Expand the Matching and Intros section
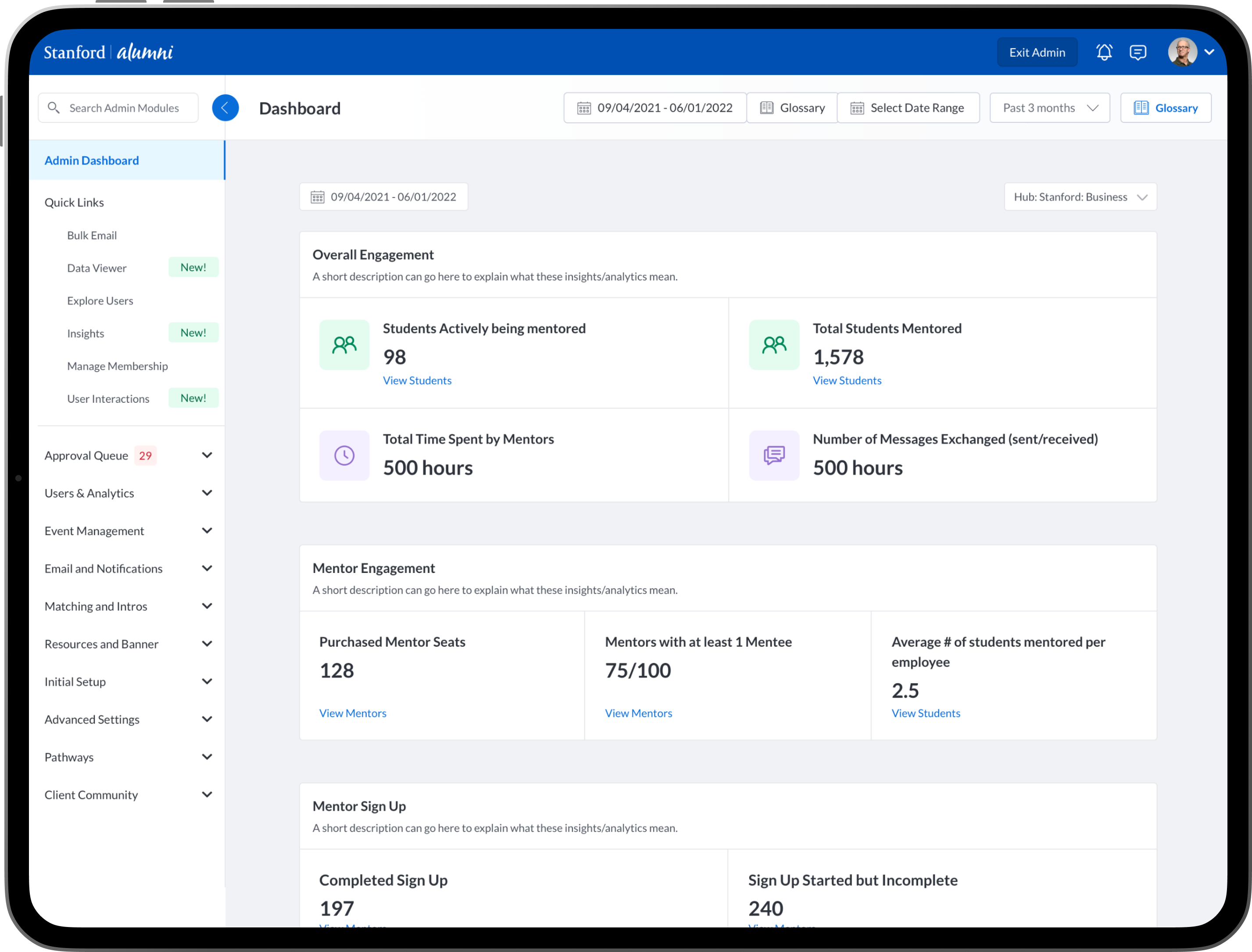The width and height of the screenshot is (1252, 952). click(x=207, y=606)
